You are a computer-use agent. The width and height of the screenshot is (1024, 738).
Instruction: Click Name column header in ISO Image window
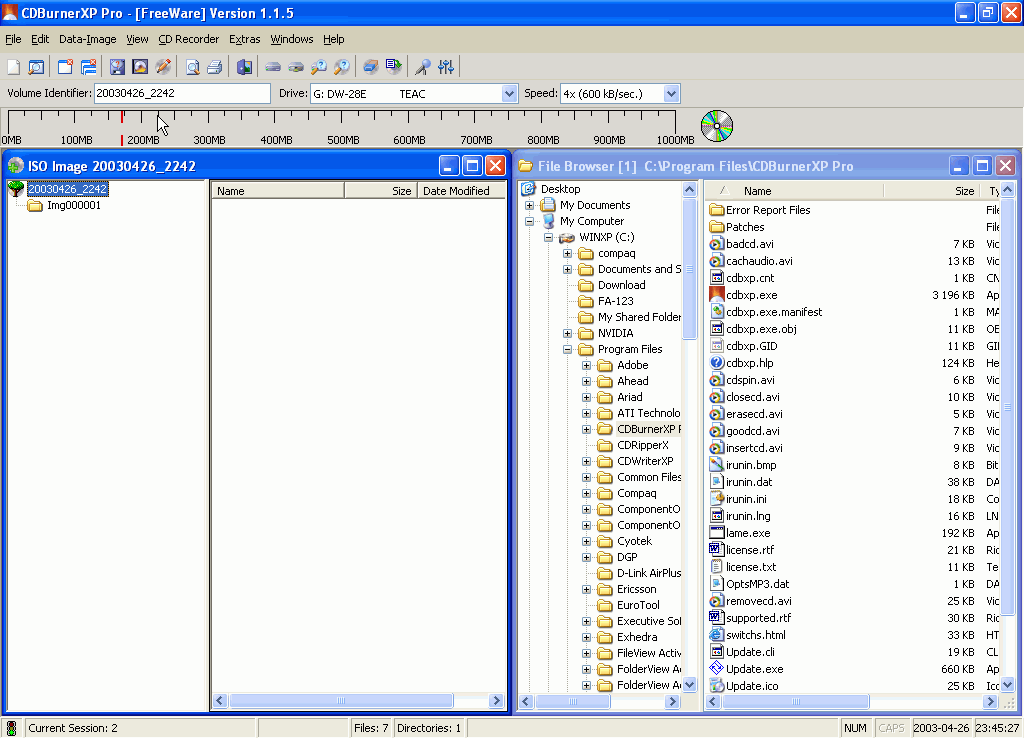coord(278,191)
